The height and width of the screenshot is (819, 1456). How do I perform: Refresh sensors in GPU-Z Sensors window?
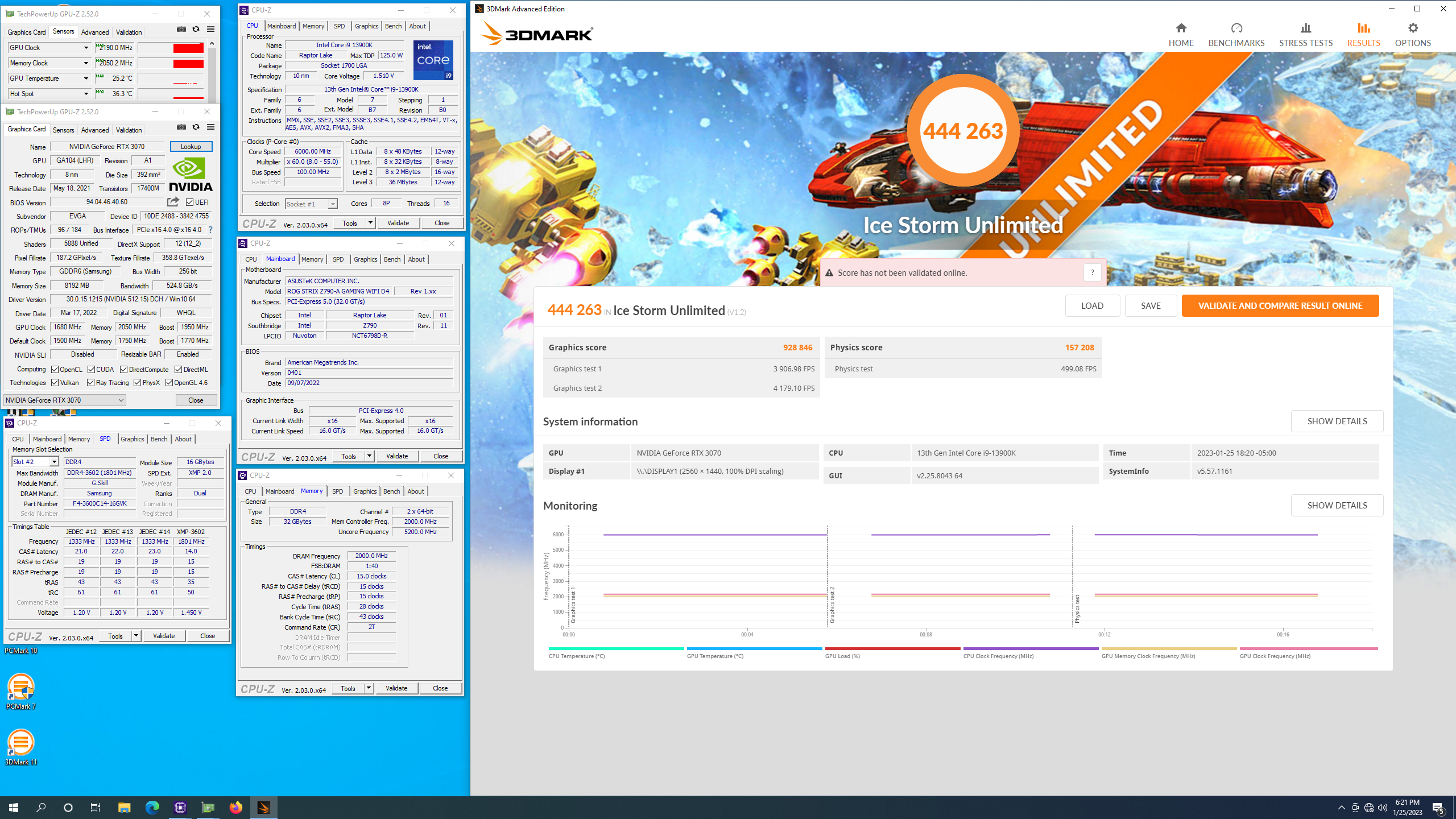196,30
